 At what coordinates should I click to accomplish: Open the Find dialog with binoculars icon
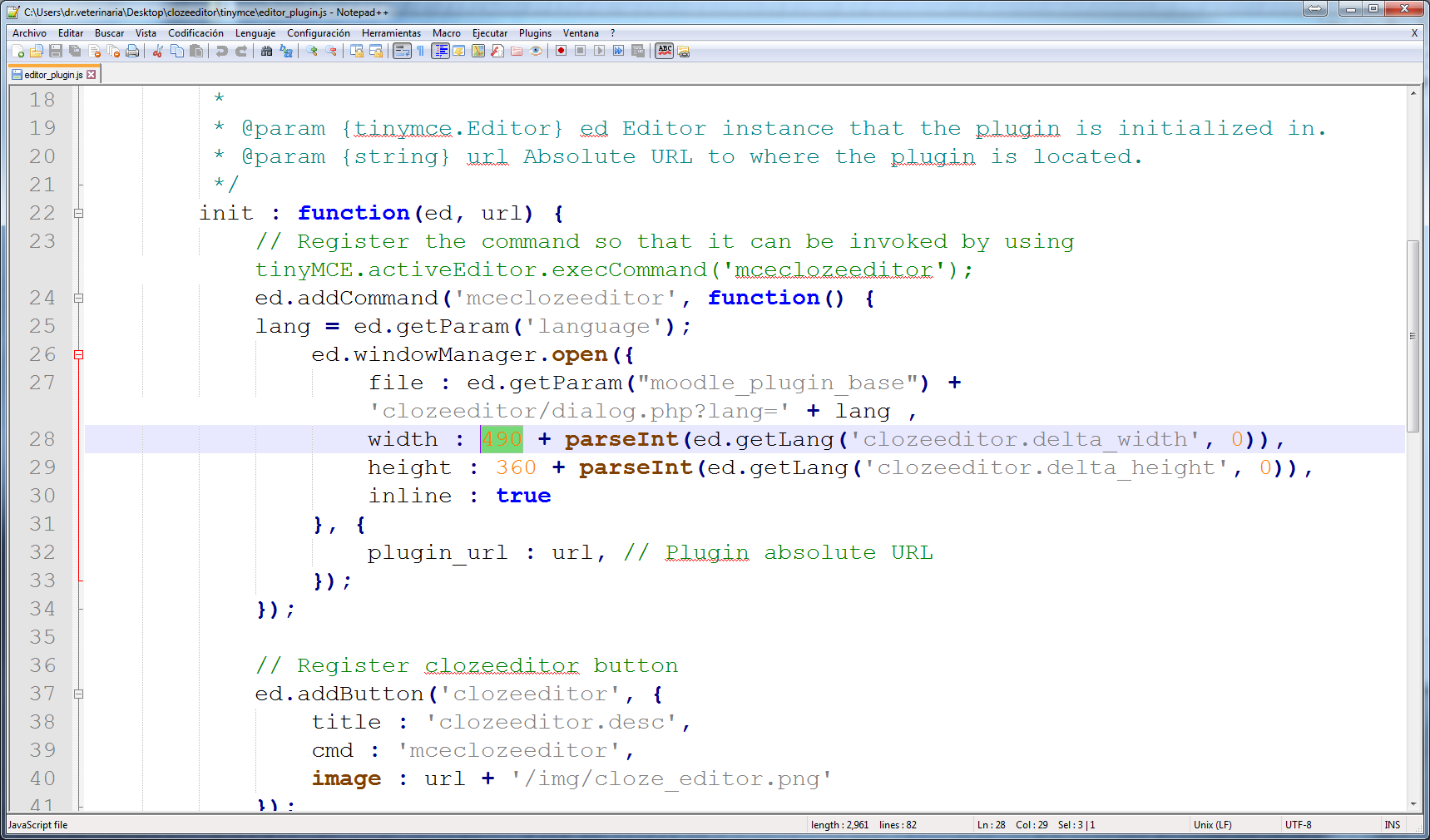pyautogui.click(x=265, y=51)
